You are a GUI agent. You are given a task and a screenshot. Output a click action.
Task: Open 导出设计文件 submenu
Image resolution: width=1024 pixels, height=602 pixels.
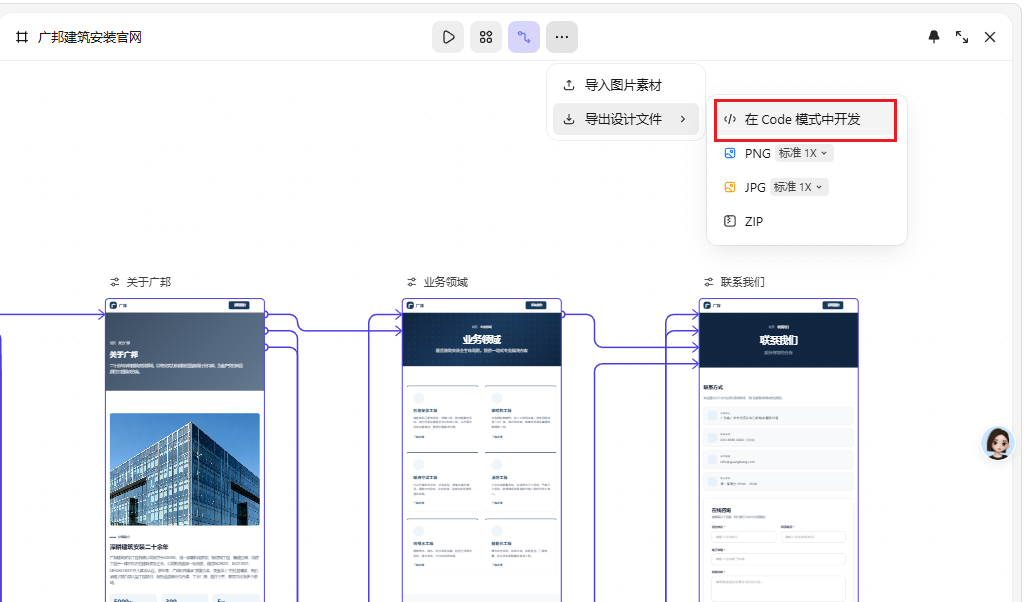pyautogui.click(x=626, y=119)
